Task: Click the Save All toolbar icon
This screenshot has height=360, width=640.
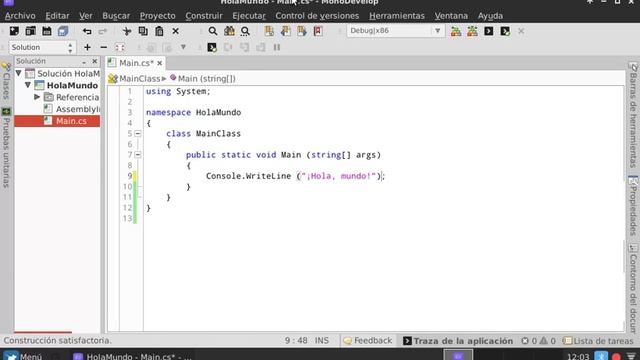Action: [x=63, y=31]
